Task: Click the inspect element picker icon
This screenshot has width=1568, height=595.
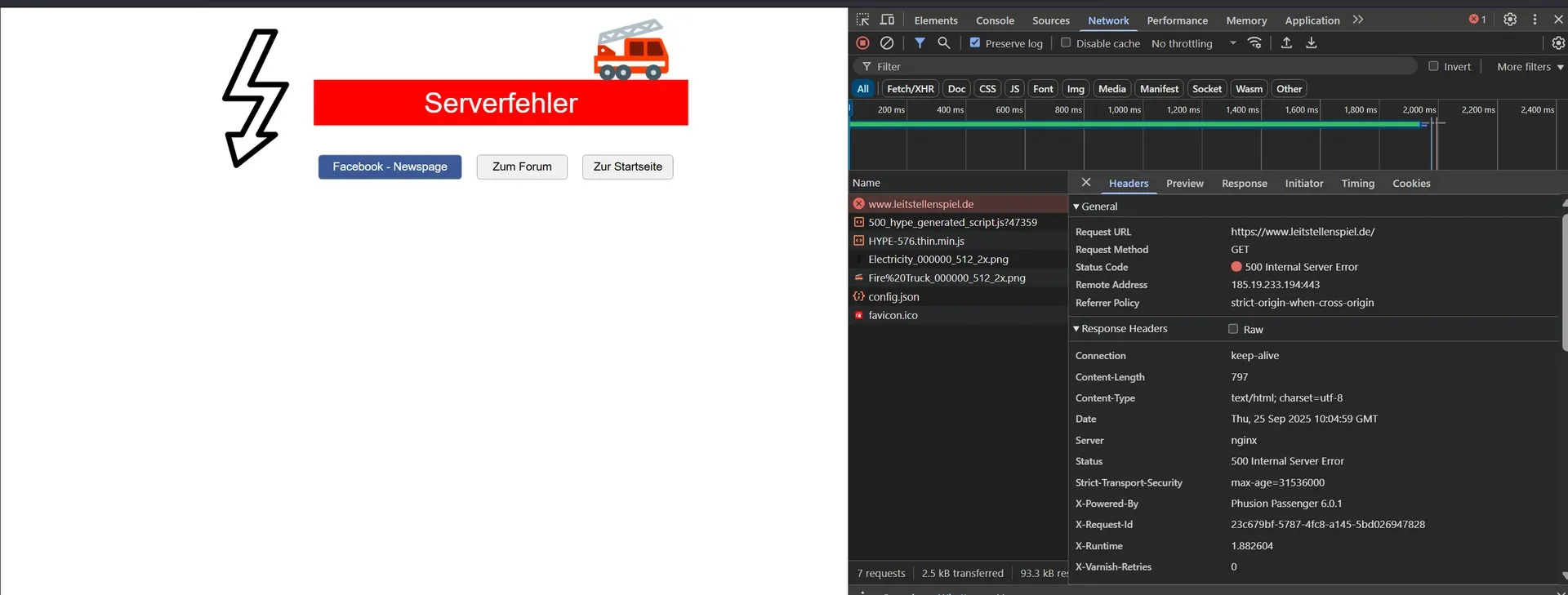Action: 862,20
